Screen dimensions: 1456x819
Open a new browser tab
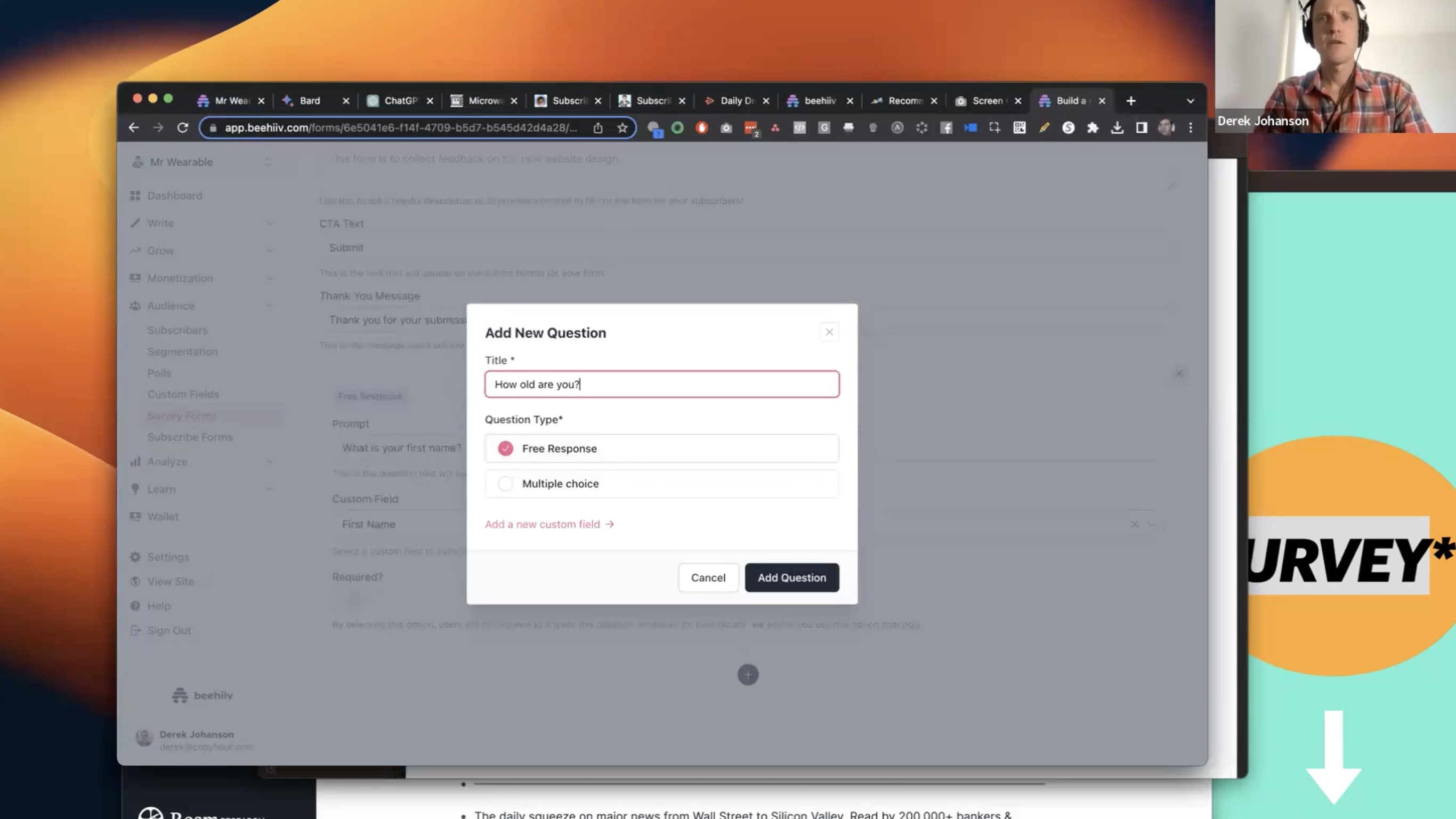point(1130,101)
